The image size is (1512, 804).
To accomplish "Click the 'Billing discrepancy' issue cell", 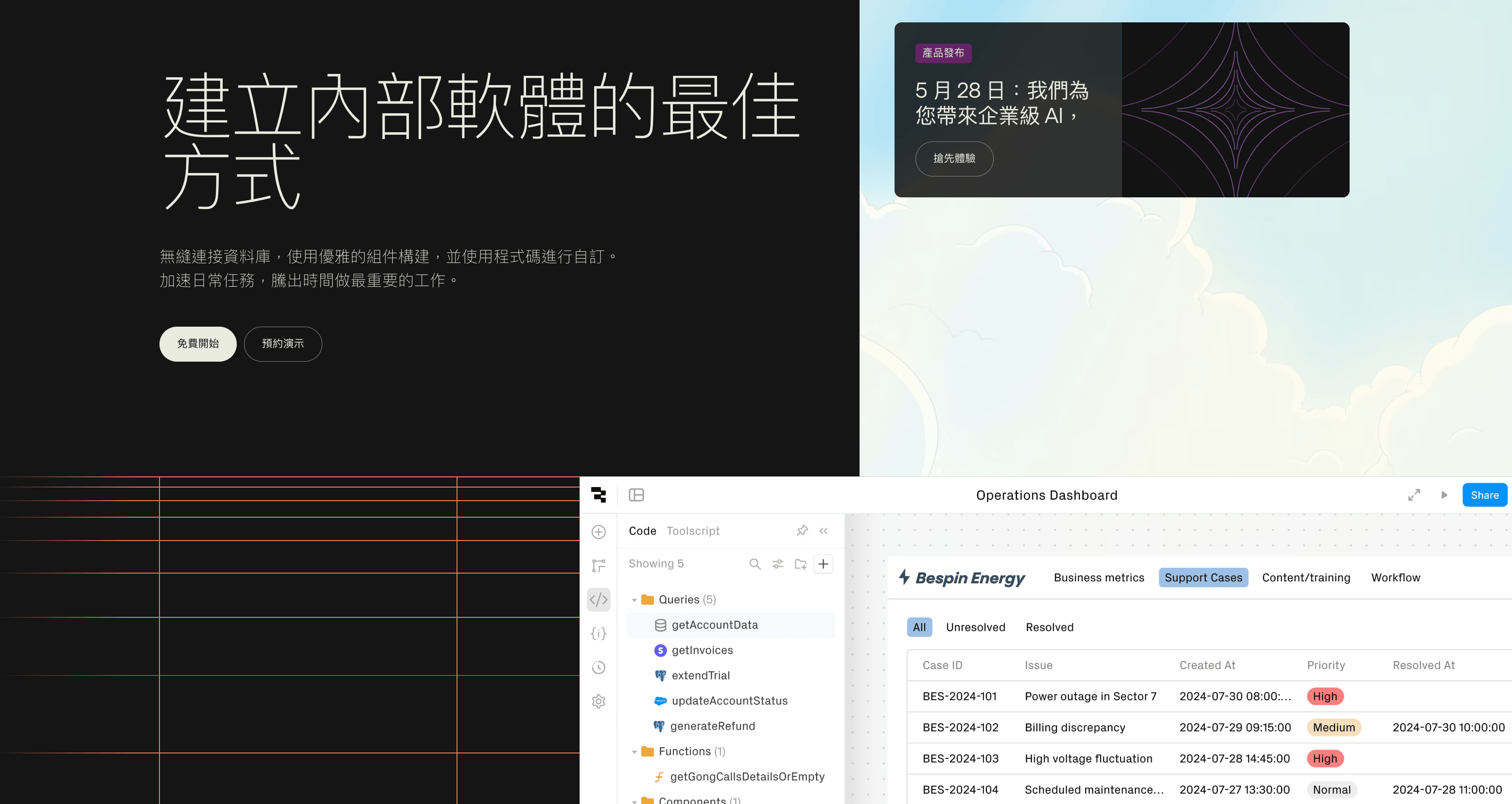I will pos(1075,728).
